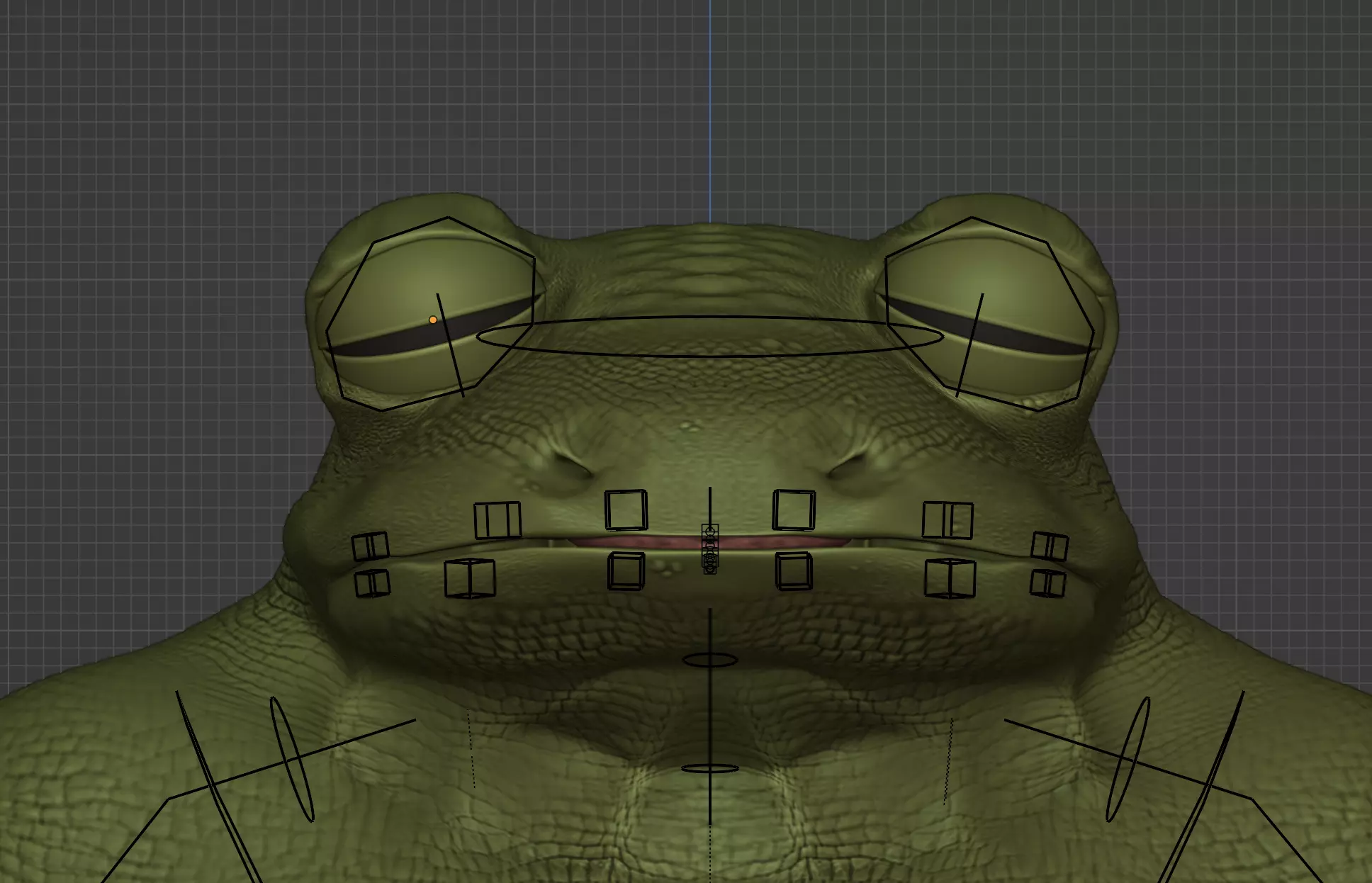The image size is (1372, 883).
Task: Select straight line bone inside screen-right eye
Action: pos(969,344)
